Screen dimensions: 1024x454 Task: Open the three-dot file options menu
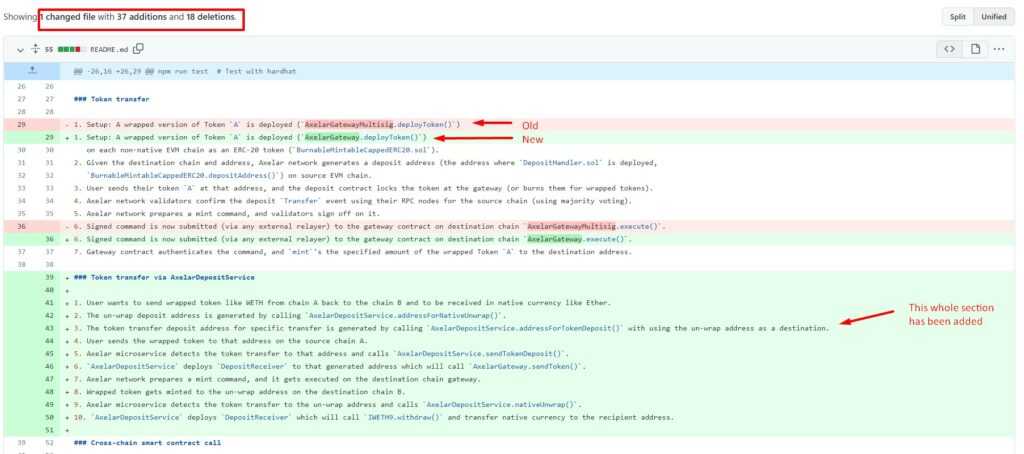coord(999,49)
